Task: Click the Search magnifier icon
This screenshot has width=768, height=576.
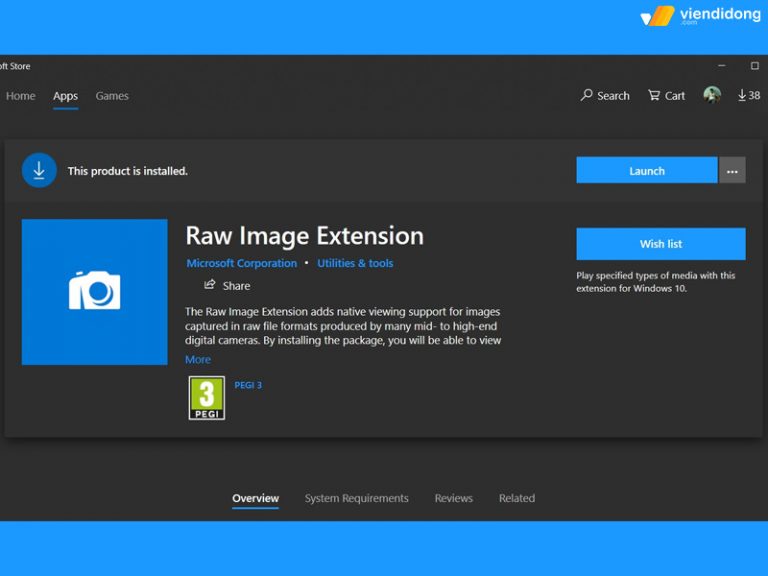Action: [587, 95]
